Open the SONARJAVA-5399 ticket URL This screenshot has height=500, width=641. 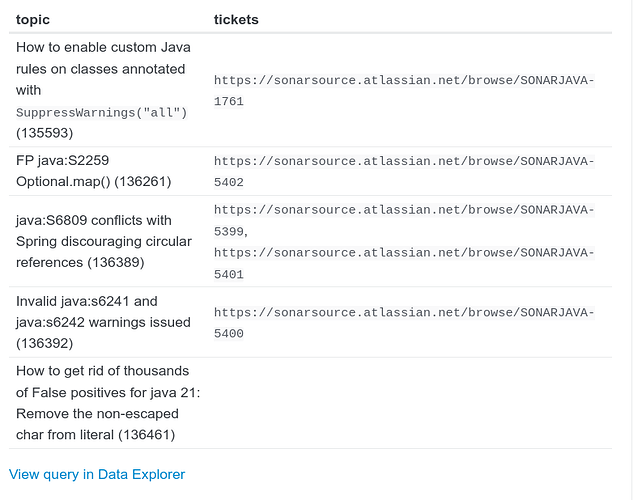coord(404,220)
